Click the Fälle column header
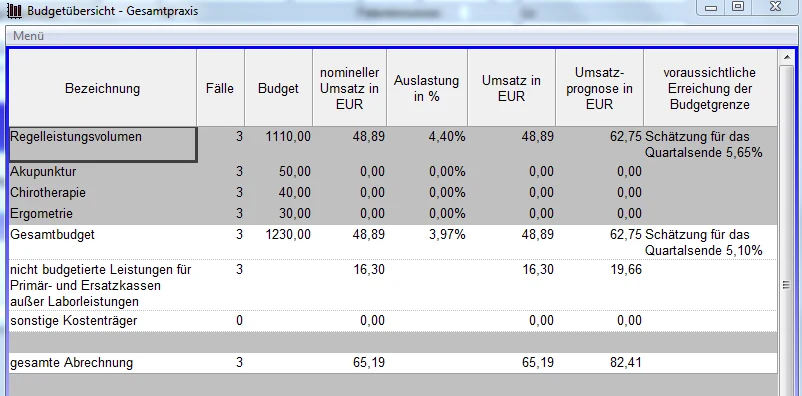The image size is (802, 396). point(220,88)
